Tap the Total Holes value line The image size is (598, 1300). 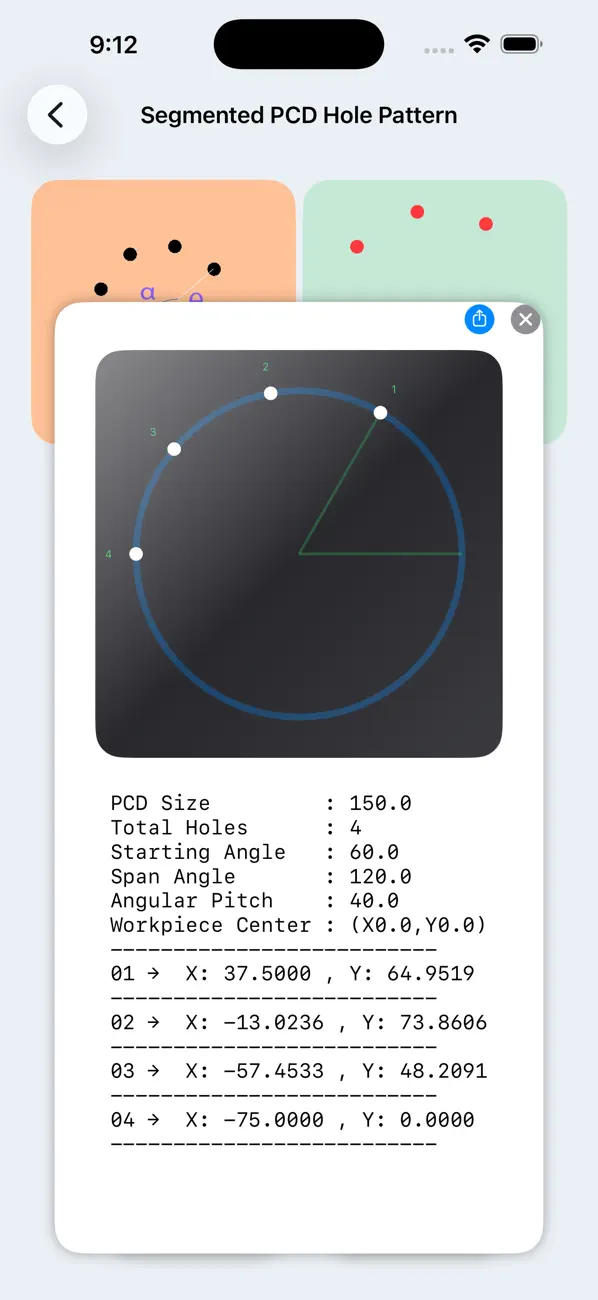(236, 828)
